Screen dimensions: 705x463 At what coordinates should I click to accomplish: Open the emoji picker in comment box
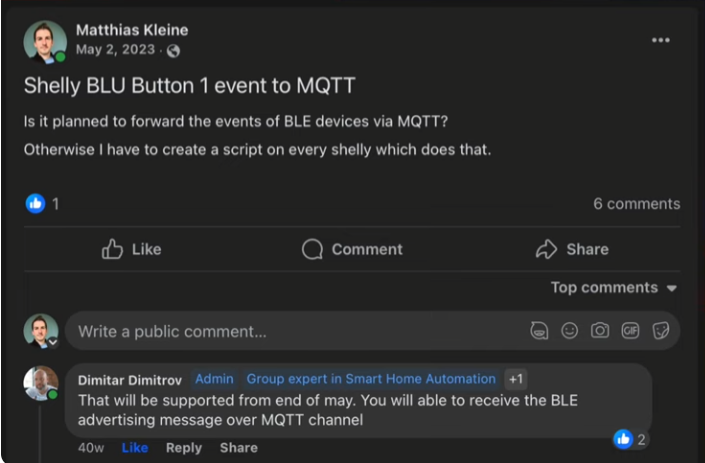[x=569, y=331]
